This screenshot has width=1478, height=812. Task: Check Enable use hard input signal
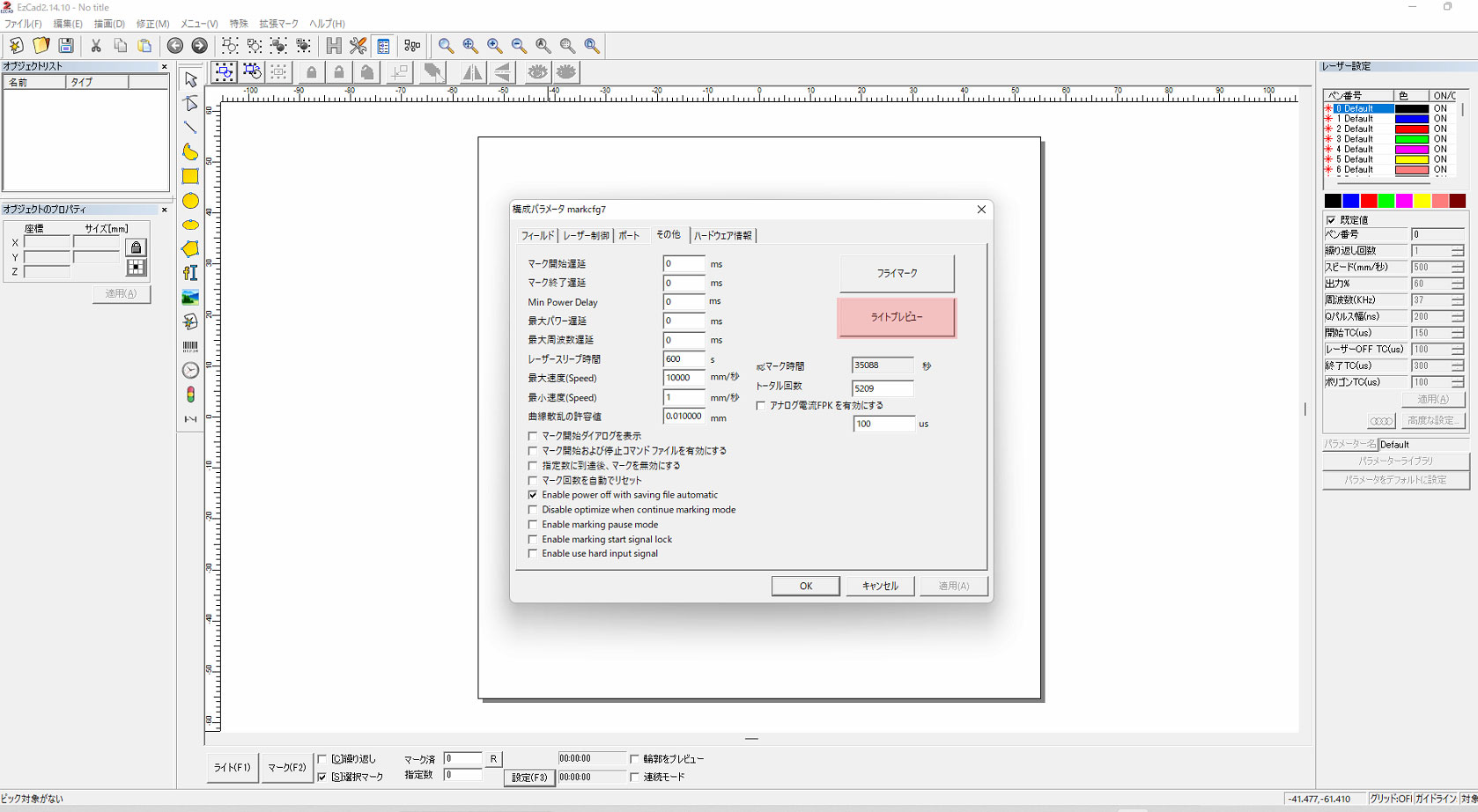pos(533,554)
